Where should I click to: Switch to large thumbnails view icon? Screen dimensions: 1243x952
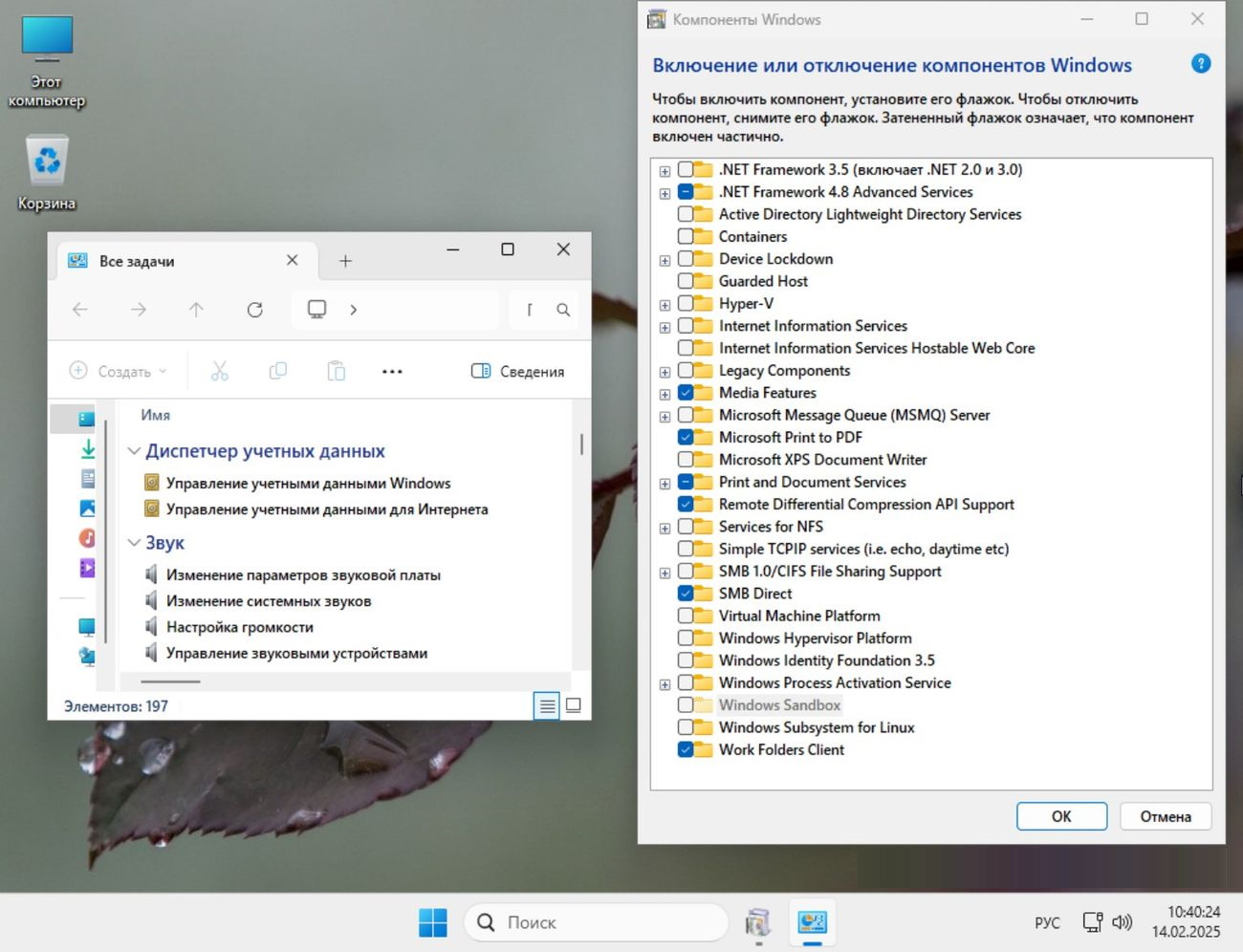click(574, 705)
